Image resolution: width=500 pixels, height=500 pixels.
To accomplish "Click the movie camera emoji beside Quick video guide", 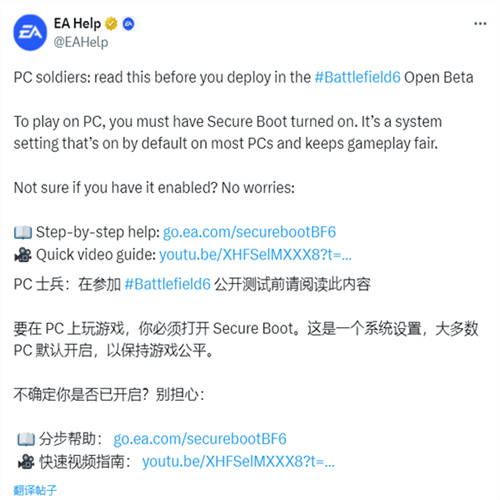I will [23, 255].
